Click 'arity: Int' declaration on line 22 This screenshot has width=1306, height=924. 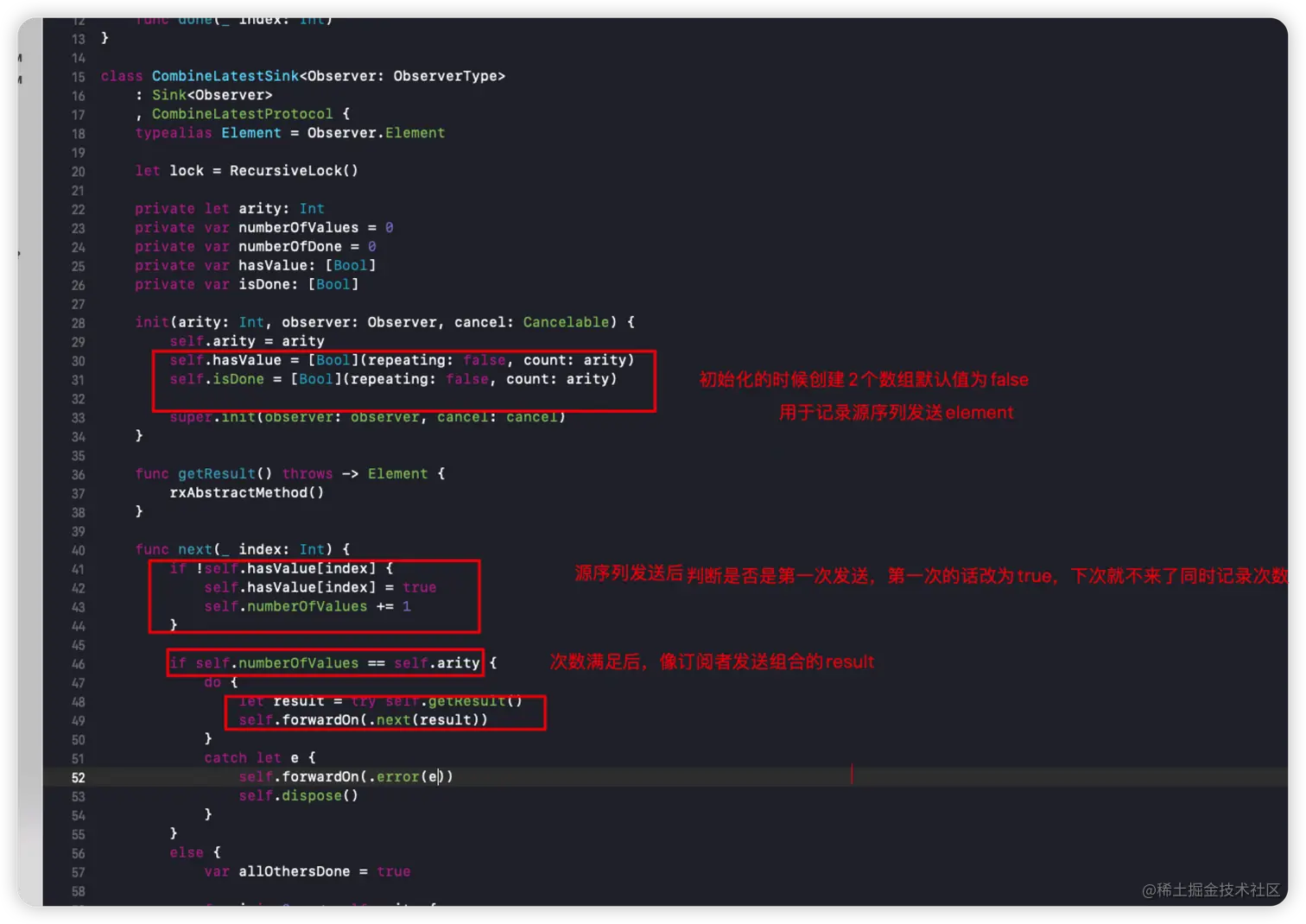[282, 209]
